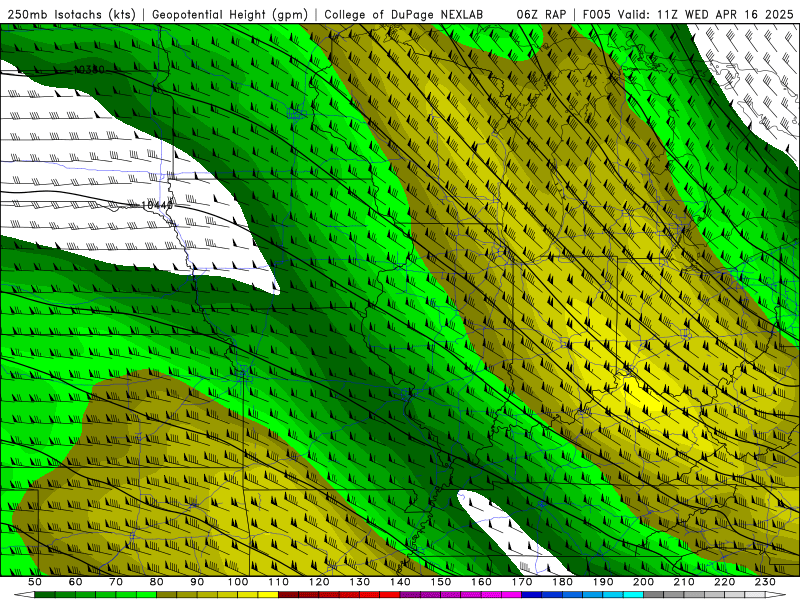Click the 180 value on the color scale
The height and width of the screenshot is (600, 800).
563,582
